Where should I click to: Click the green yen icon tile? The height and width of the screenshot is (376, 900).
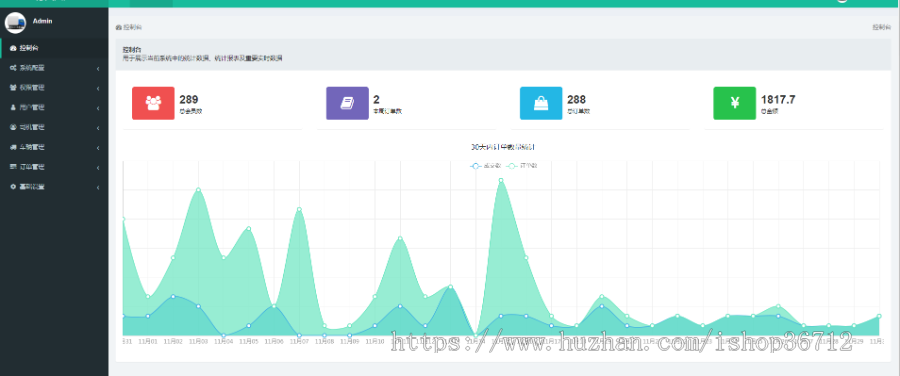pos(735,103)
